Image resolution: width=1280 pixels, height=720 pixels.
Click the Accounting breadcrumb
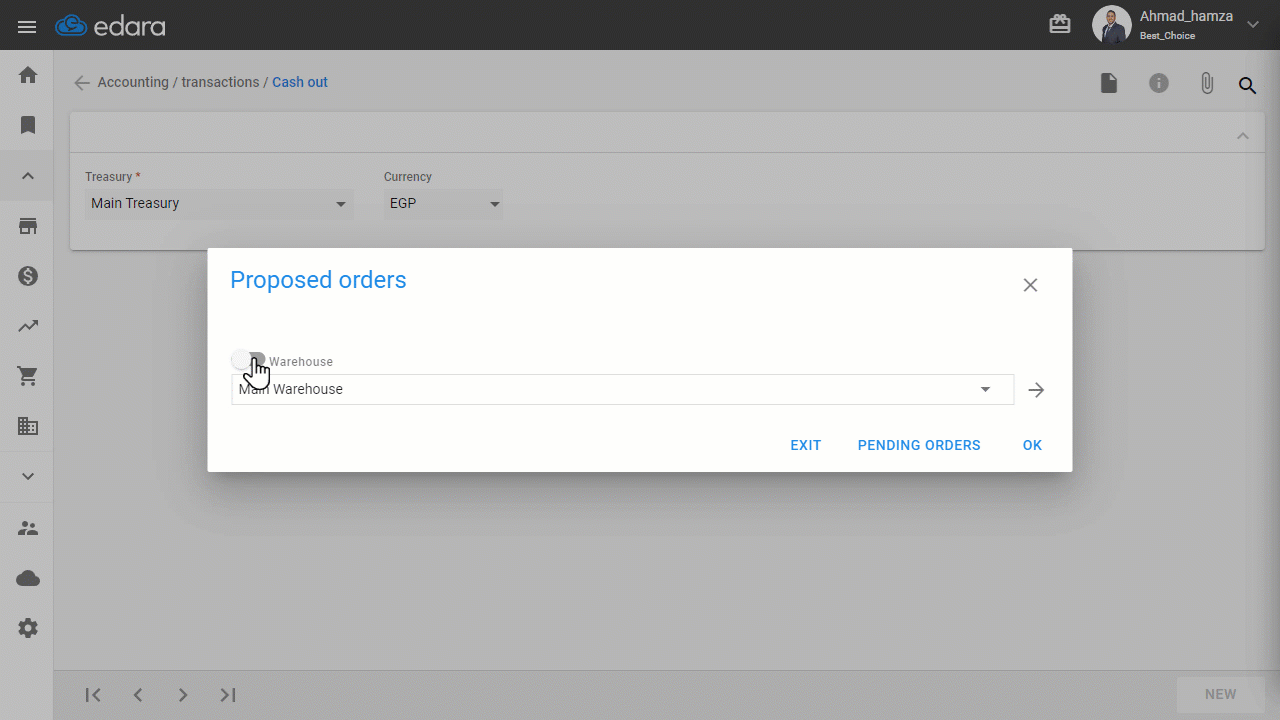133,83
